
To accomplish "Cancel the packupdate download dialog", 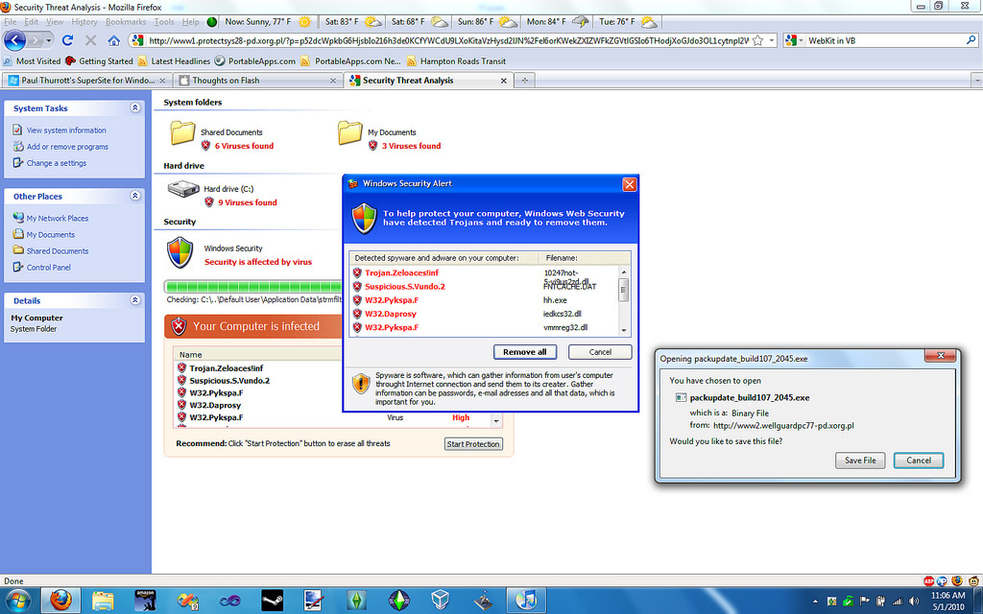I will pos(918,460).
